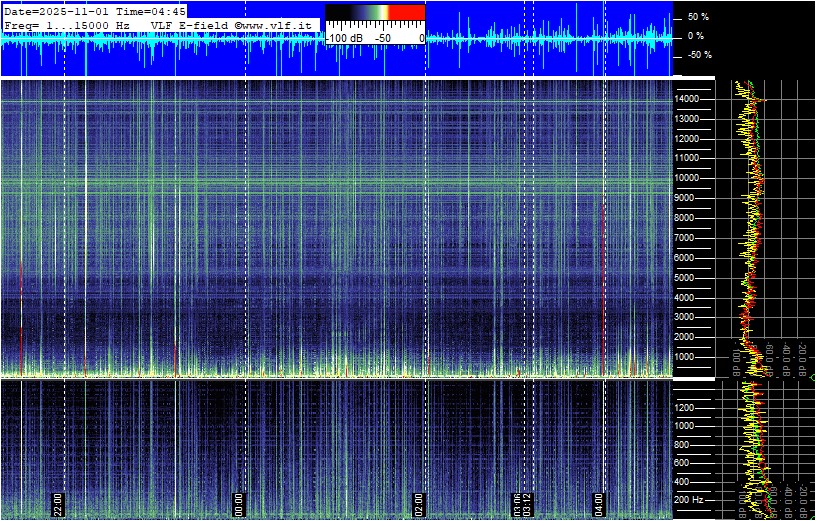The width and height of the screenshot is (816, 521).
Task: Click the 22:00 time marker label
Action: point(58,503)
